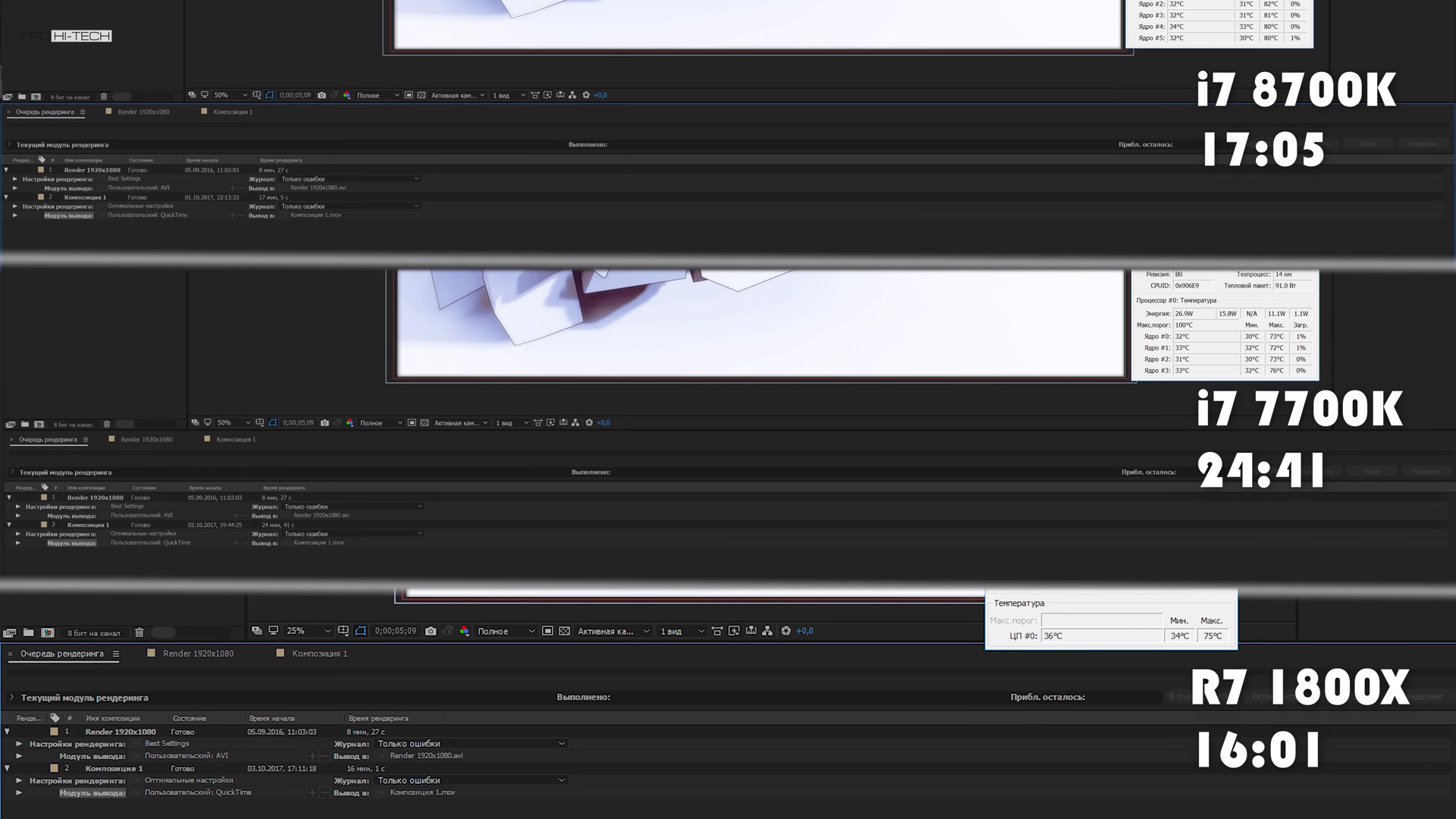Open Render 1920x1080 tab in i7 8700K panel
The image size is (1456, 819).
point(143,111)
